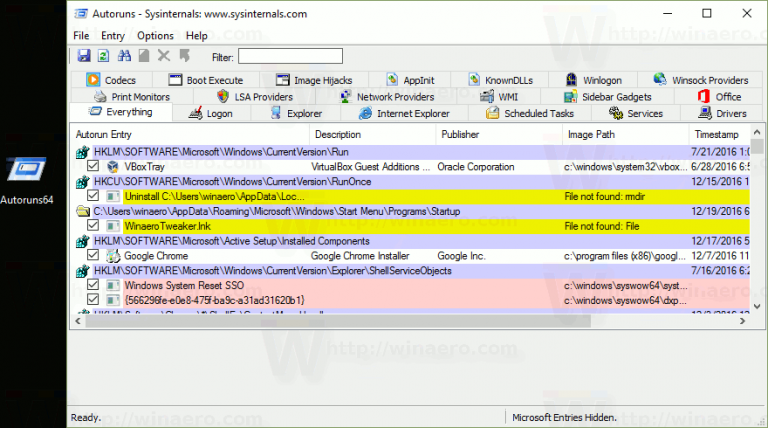768x428 pixels.
Task: Click the Autoruns title bar app icon
Action: [x=81, y=14]
